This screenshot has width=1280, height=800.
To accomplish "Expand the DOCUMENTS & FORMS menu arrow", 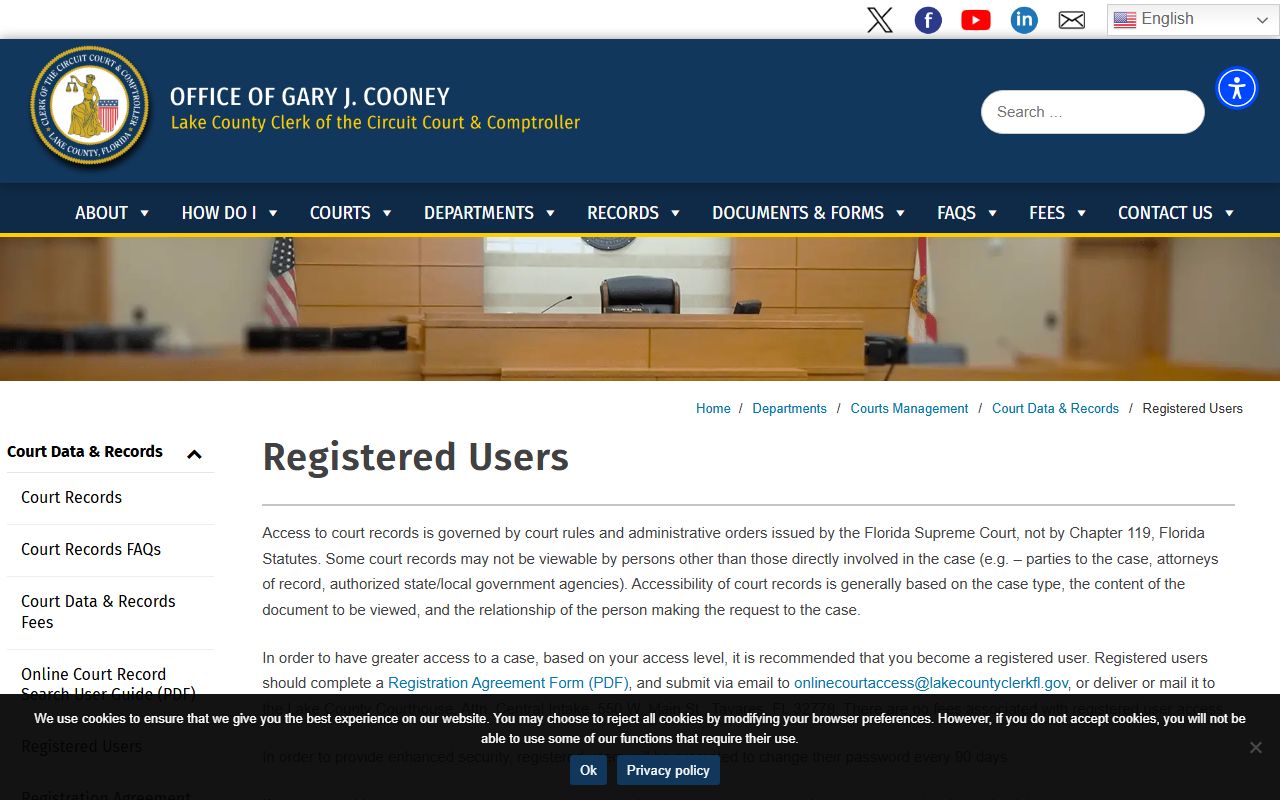I will (901, 213).
